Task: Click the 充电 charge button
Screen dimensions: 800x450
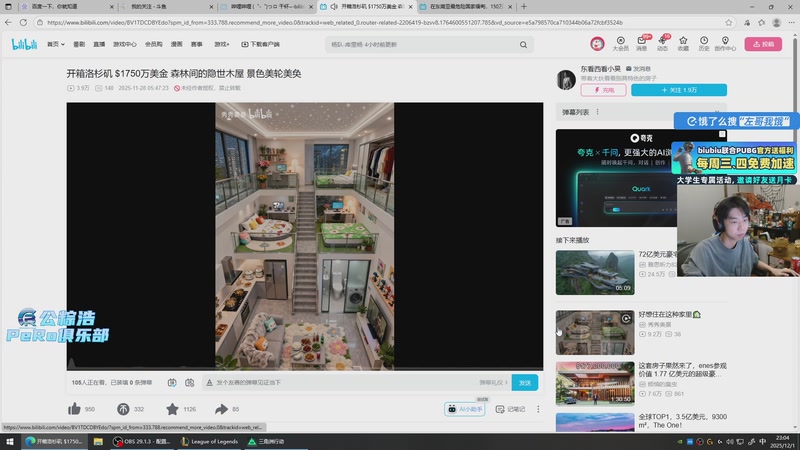Action: tap(603, 90)
